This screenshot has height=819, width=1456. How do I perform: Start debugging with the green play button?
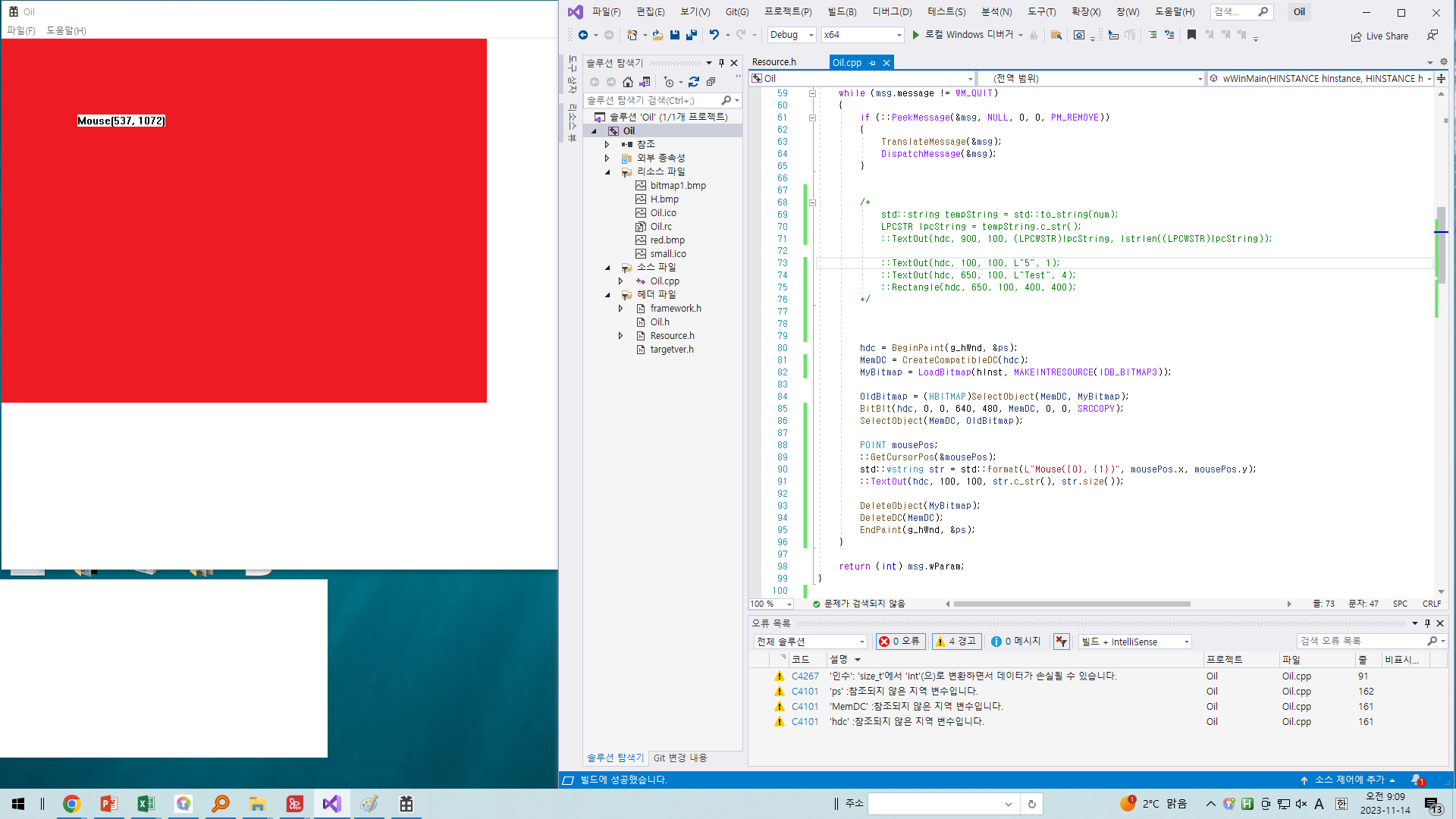(x=915, y=35)
